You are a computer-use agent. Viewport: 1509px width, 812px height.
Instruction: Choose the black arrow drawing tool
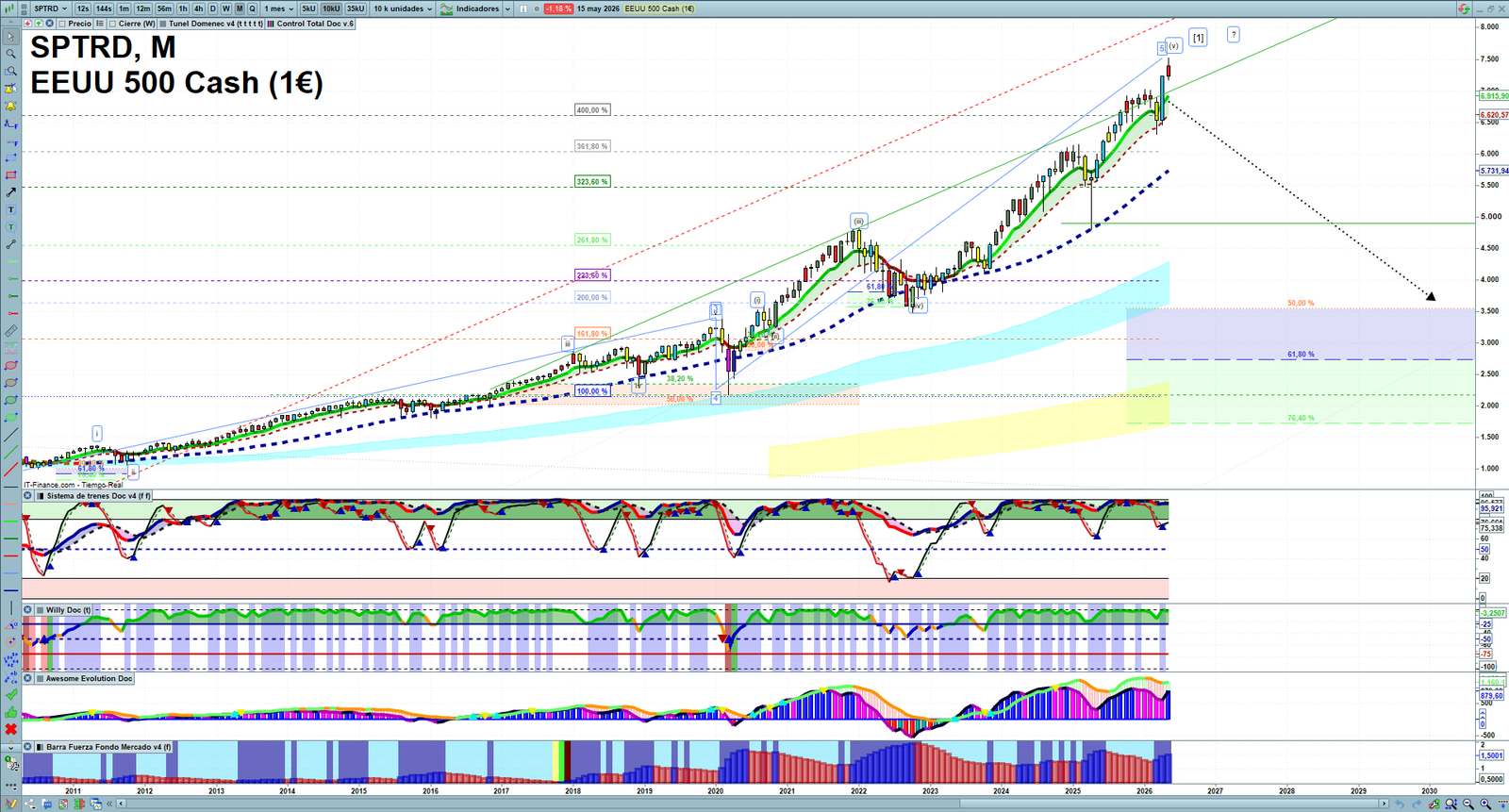10,192
